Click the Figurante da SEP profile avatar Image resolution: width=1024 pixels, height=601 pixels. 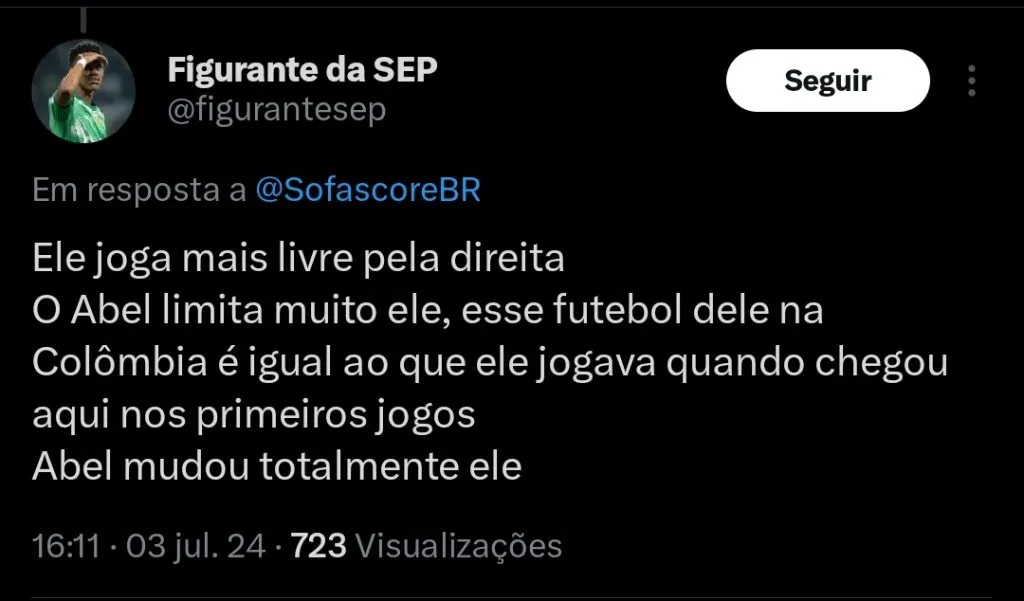click(x=84, y=92)
